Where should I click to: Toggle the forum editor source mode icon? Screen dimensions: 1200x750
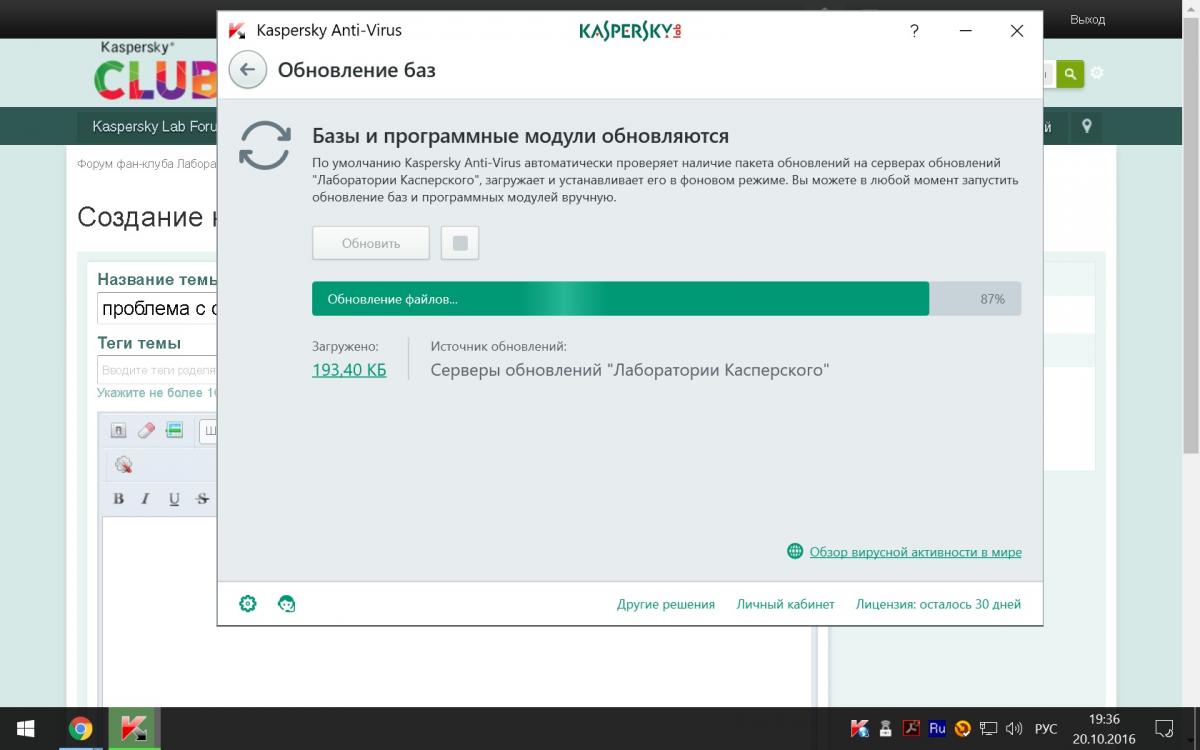(x=118, y=431)
